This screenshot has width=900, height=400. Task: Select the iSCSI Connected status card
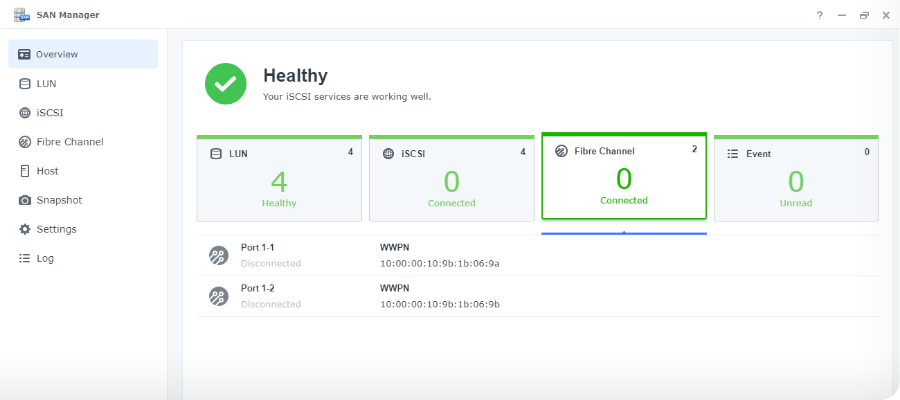(x=451, y=179)
